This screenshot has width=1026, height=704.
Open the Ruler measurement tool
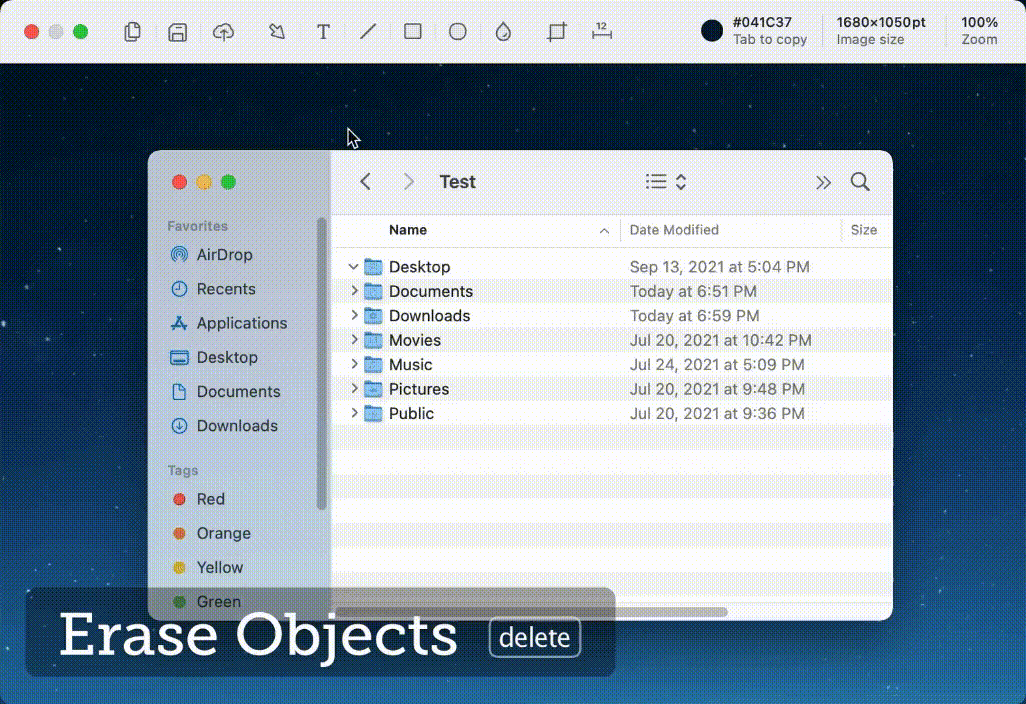601,31
